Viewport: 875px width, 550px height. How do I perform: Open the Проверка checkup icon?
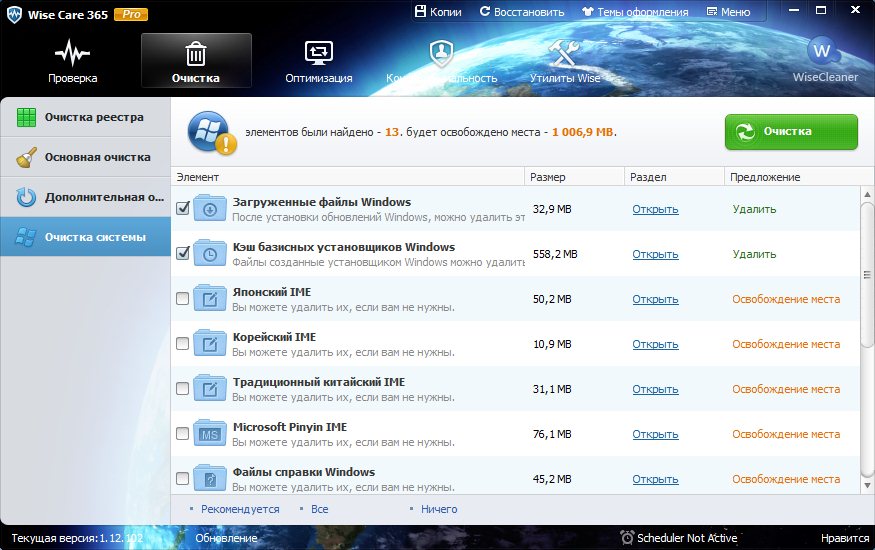pos(72,52)
